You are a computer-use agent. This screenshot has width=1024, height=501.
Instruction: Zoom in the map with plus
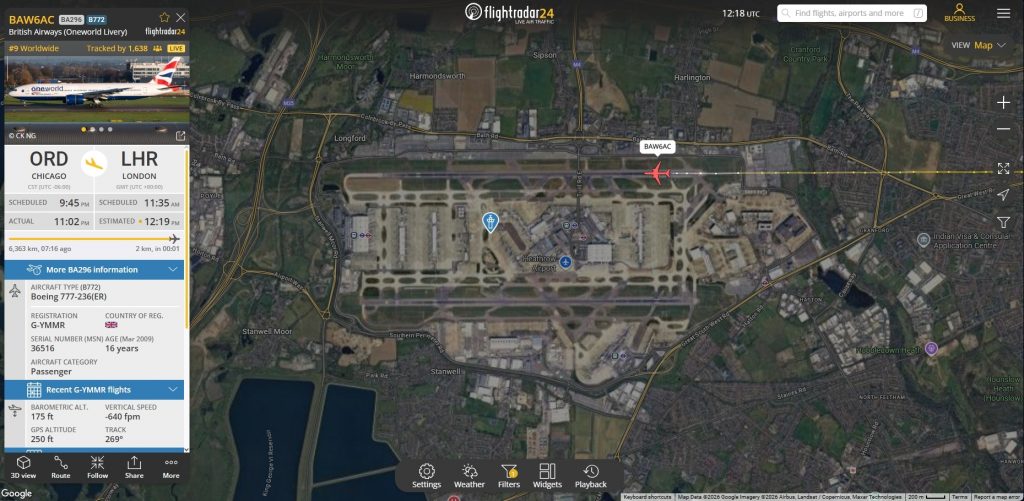(x=1003, y=103)
